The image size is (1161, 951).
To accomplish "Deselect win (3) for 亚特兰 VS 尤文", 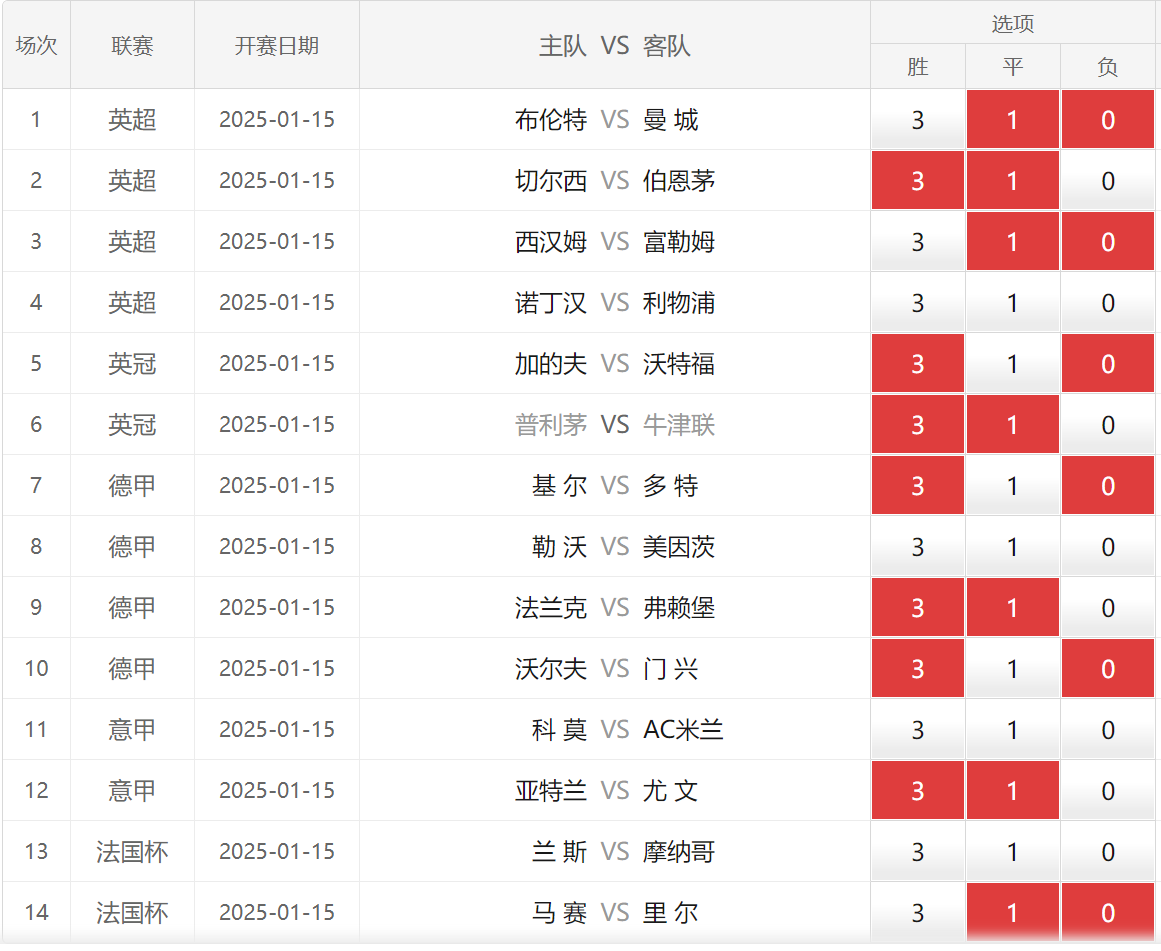I will click(917, 791).
